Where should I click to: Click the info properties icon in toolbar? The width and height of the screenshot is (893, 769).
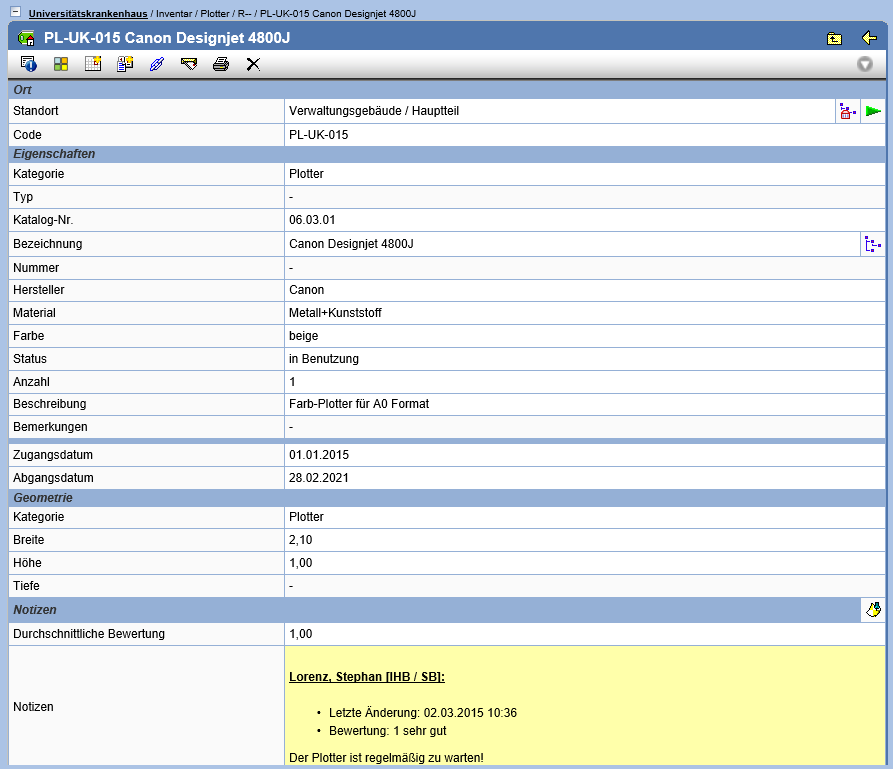coord(29,64)
